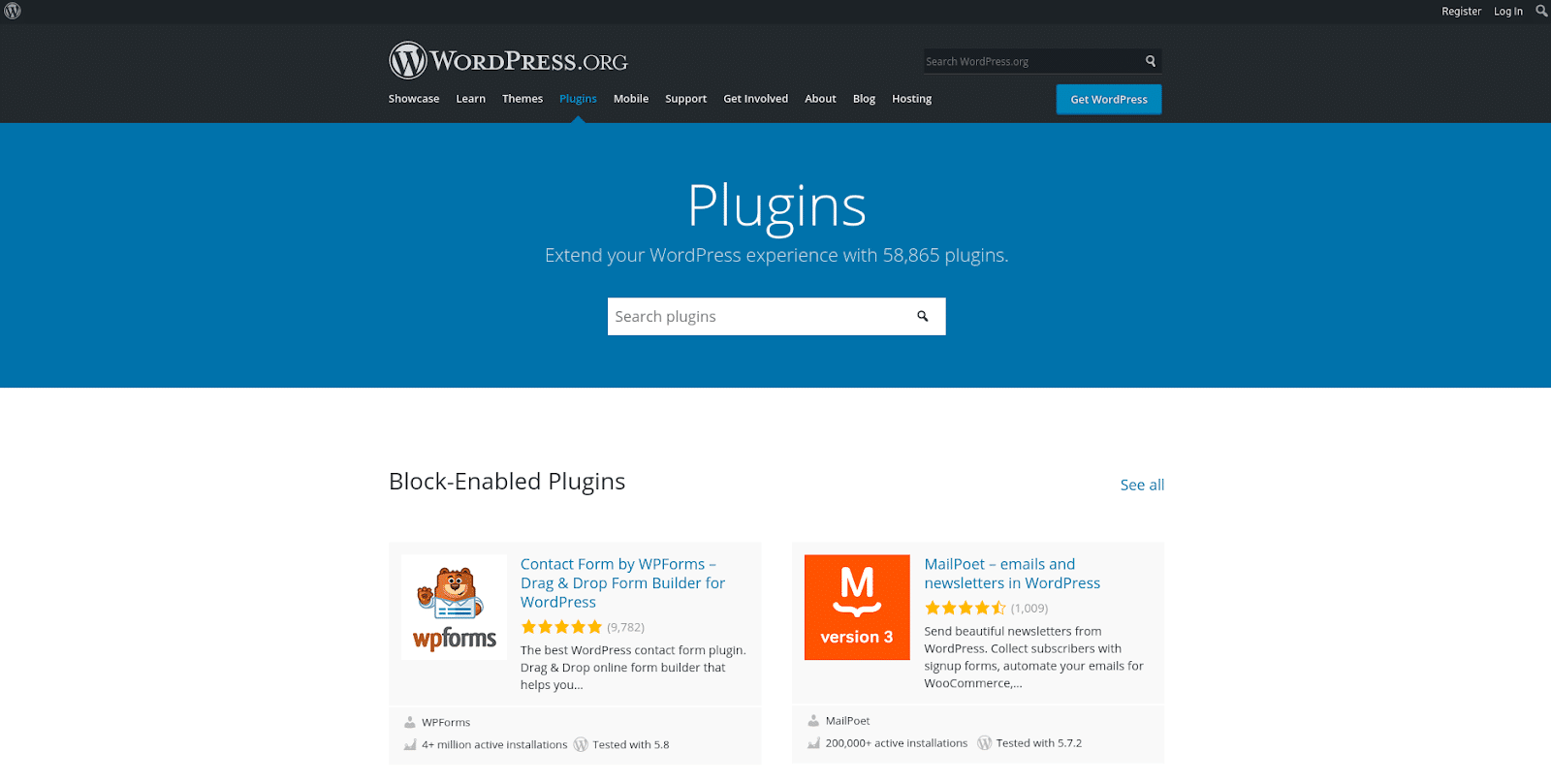
Task: Open the Themes menu item
Action: point(522,99)
